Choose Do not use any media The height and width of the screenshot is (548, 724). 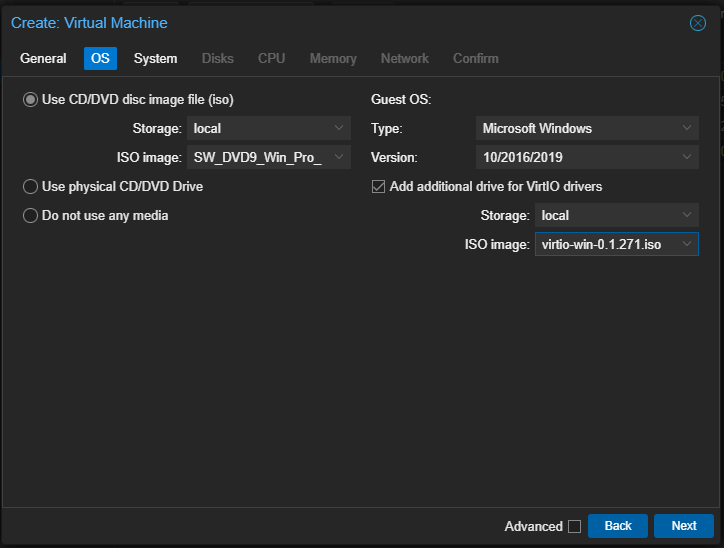pos(30,216)
